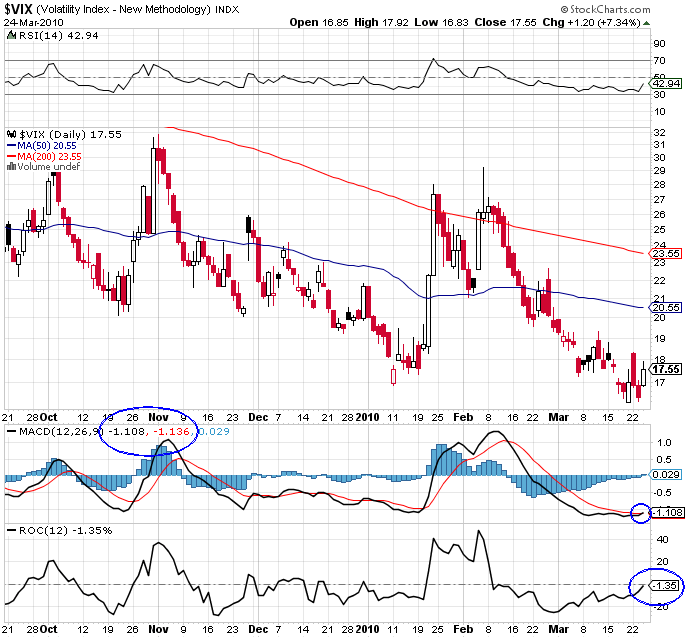Click the Volume bar-chart legend icon
The image size is (688, 637).
(11, 167)
